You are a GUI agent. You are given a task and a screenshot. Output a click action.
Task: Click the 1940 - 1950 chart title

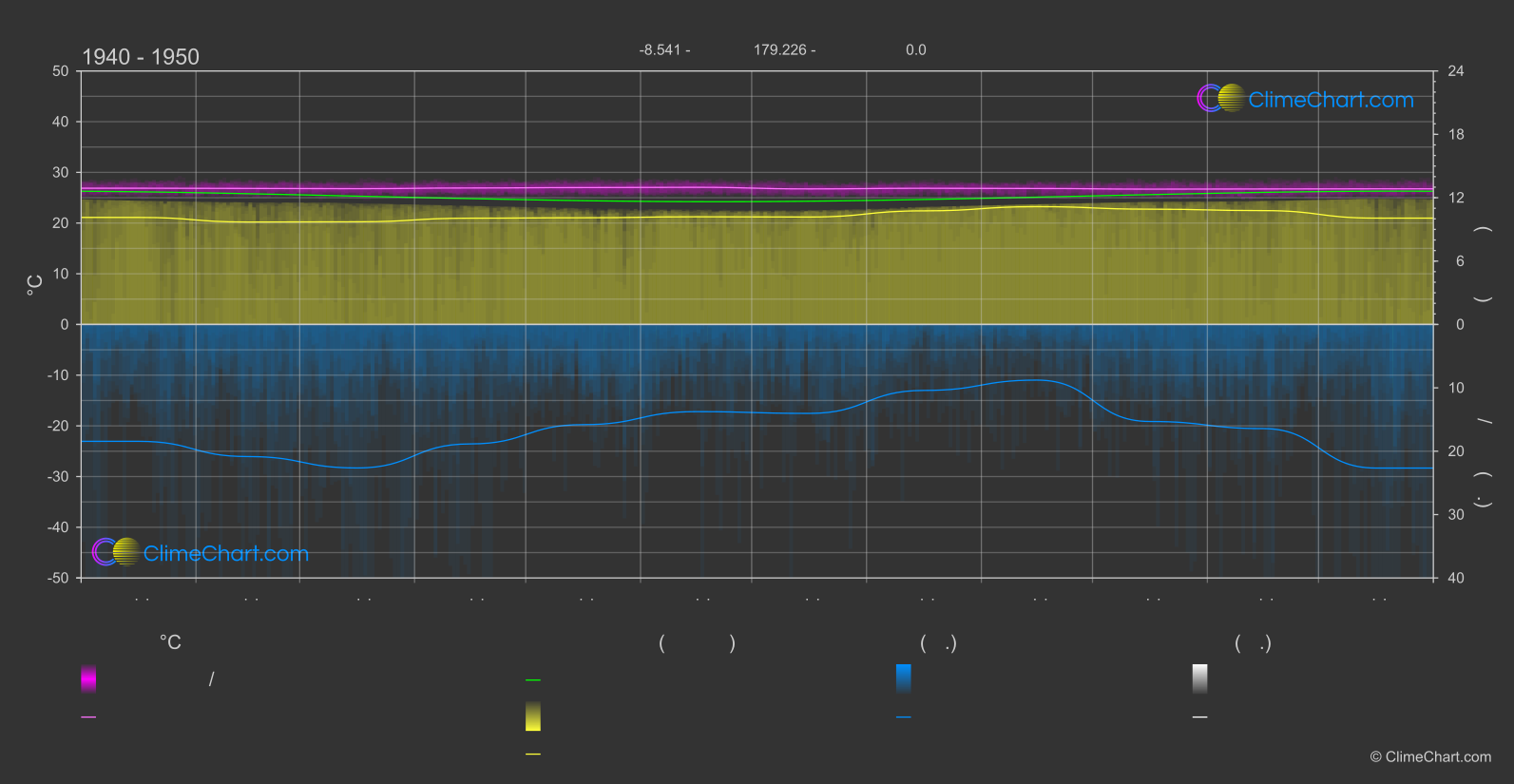[141, 57]
